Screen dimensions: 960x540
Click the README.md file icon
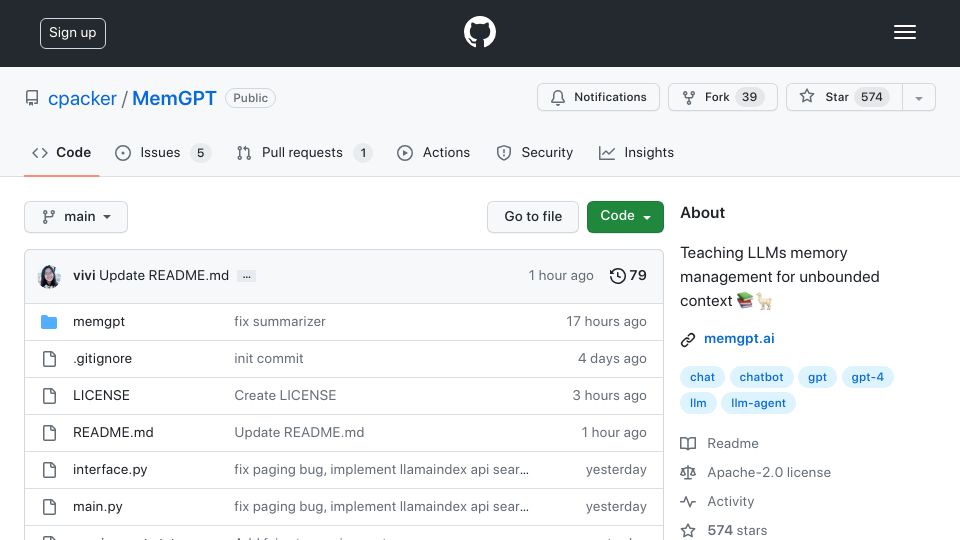point(49,433)
